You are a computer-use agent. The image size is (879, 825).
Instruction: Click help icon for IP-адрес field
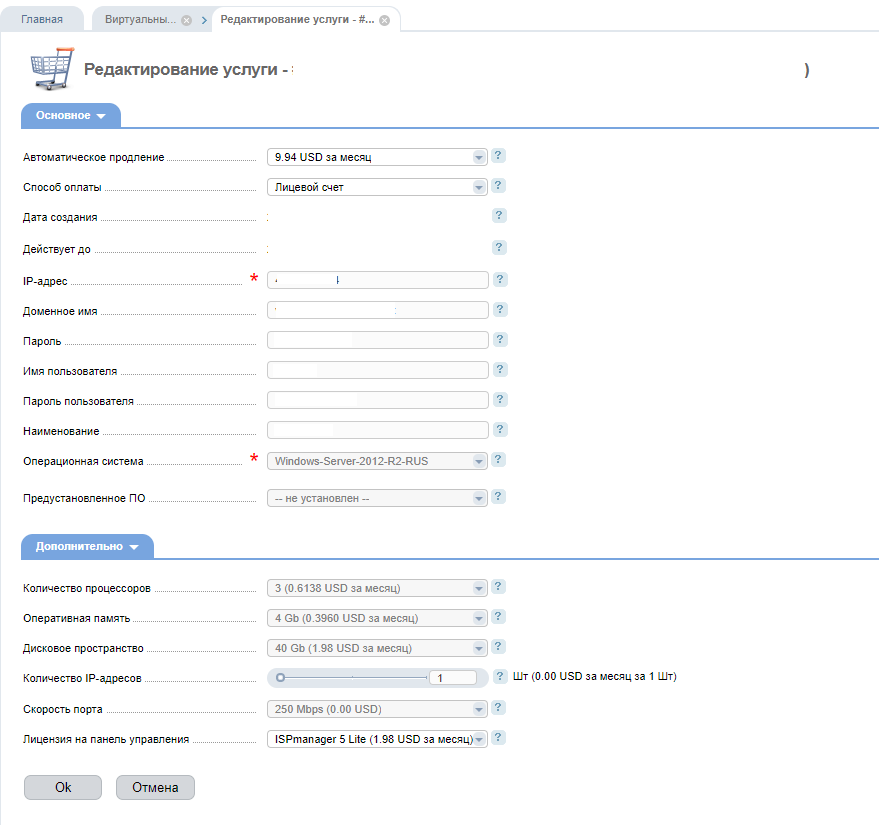500,280
